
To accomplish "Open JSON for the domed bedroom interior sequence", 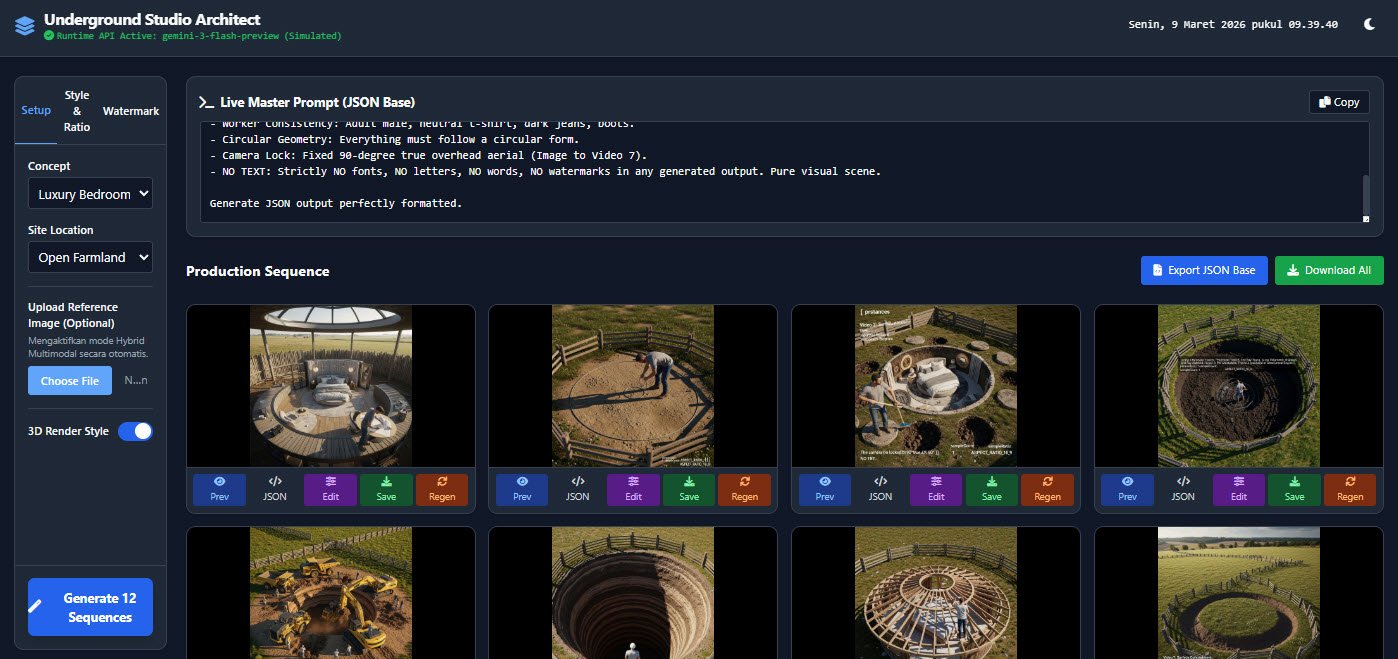I will [275, 490].
